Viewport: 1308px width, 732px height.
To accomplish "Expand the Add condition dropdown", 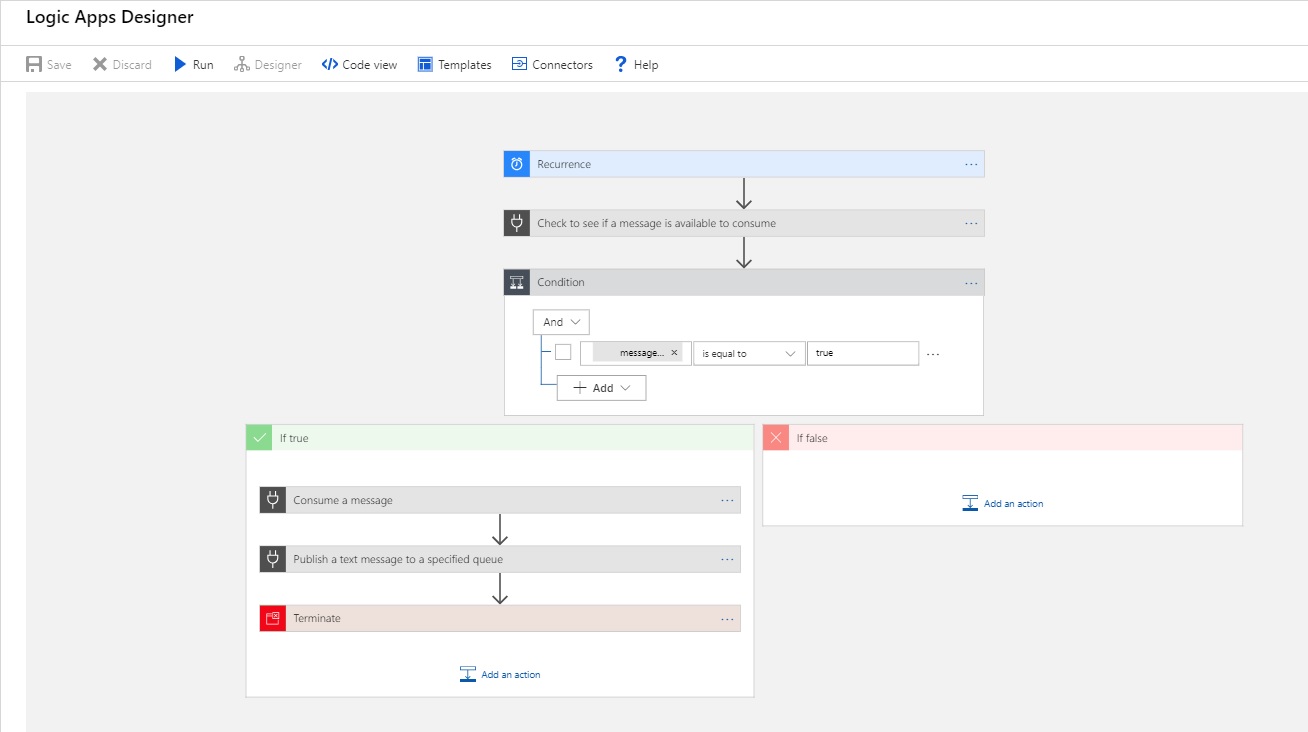I will pos(602,388).
